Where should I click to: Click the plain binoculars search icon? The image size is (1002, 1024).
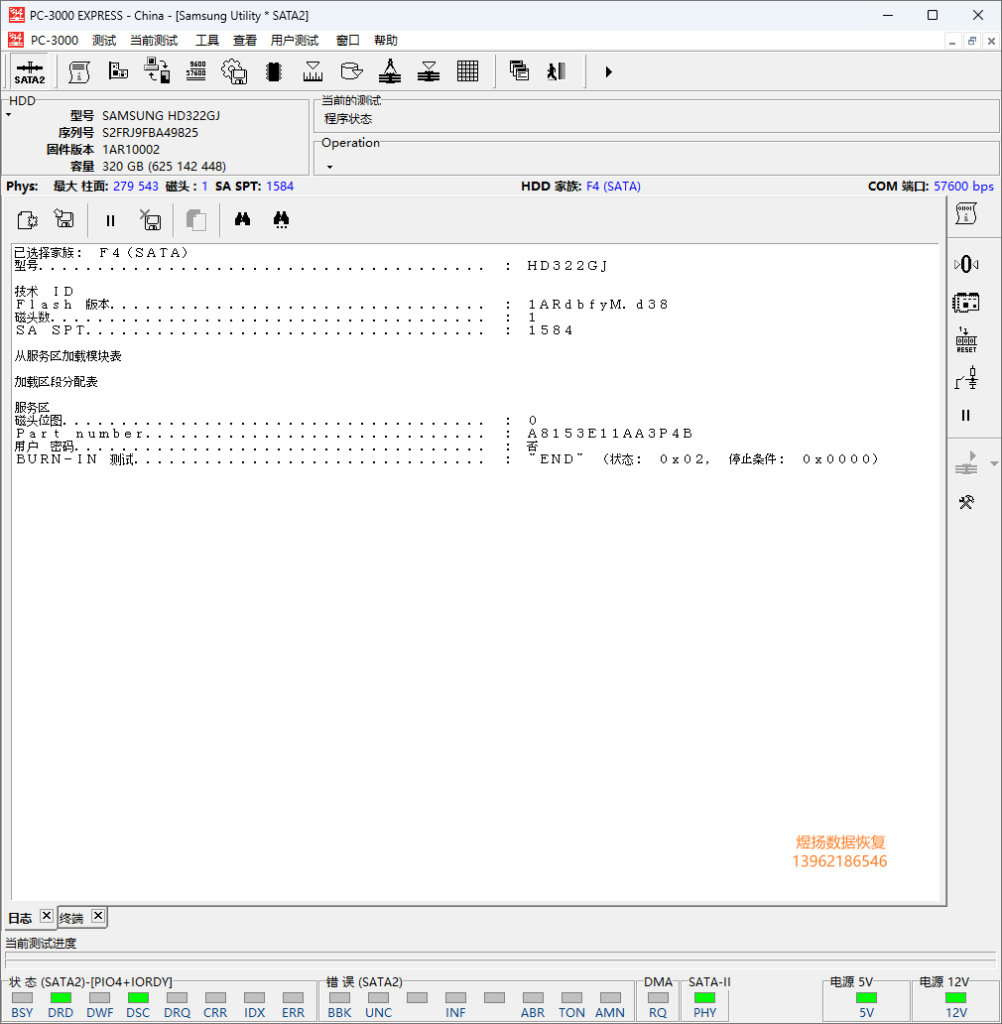pyautogui.click(x=242, y=219)
